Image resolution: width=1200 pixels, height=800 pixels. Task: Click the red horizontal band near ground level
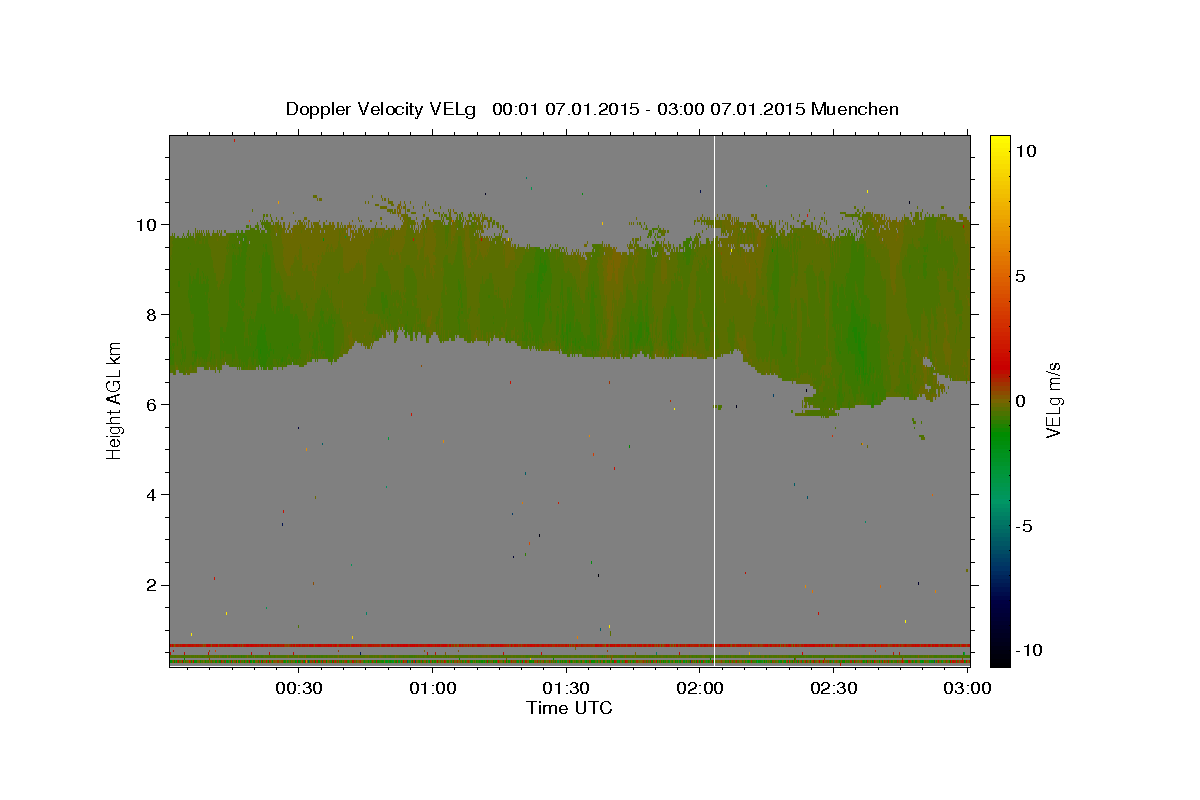tap(569, 645)
